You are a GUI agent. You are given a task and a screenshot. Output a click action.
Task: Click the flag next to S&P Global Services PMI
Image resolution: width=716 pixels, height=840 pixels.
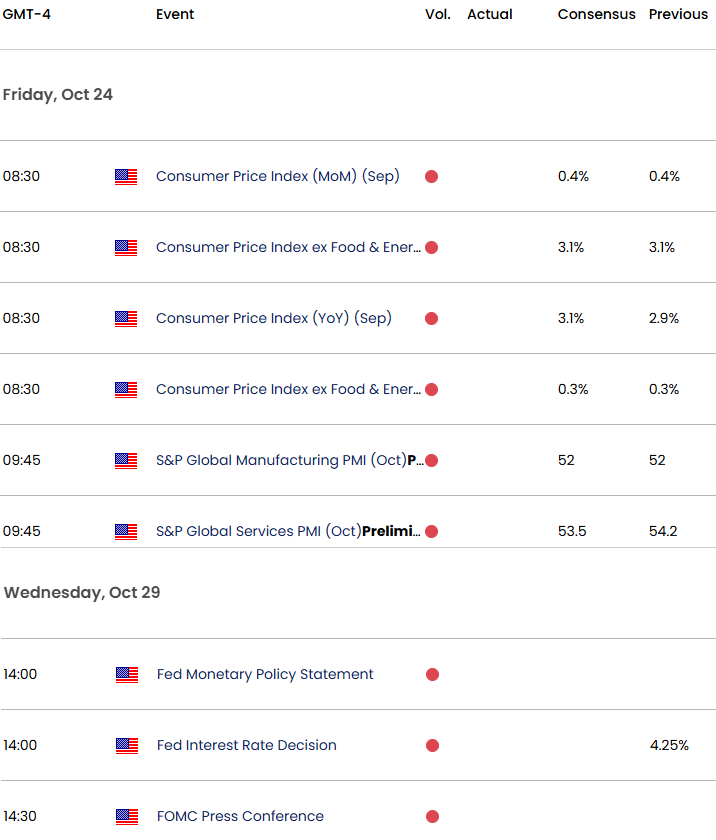click(x=126, y=532)
